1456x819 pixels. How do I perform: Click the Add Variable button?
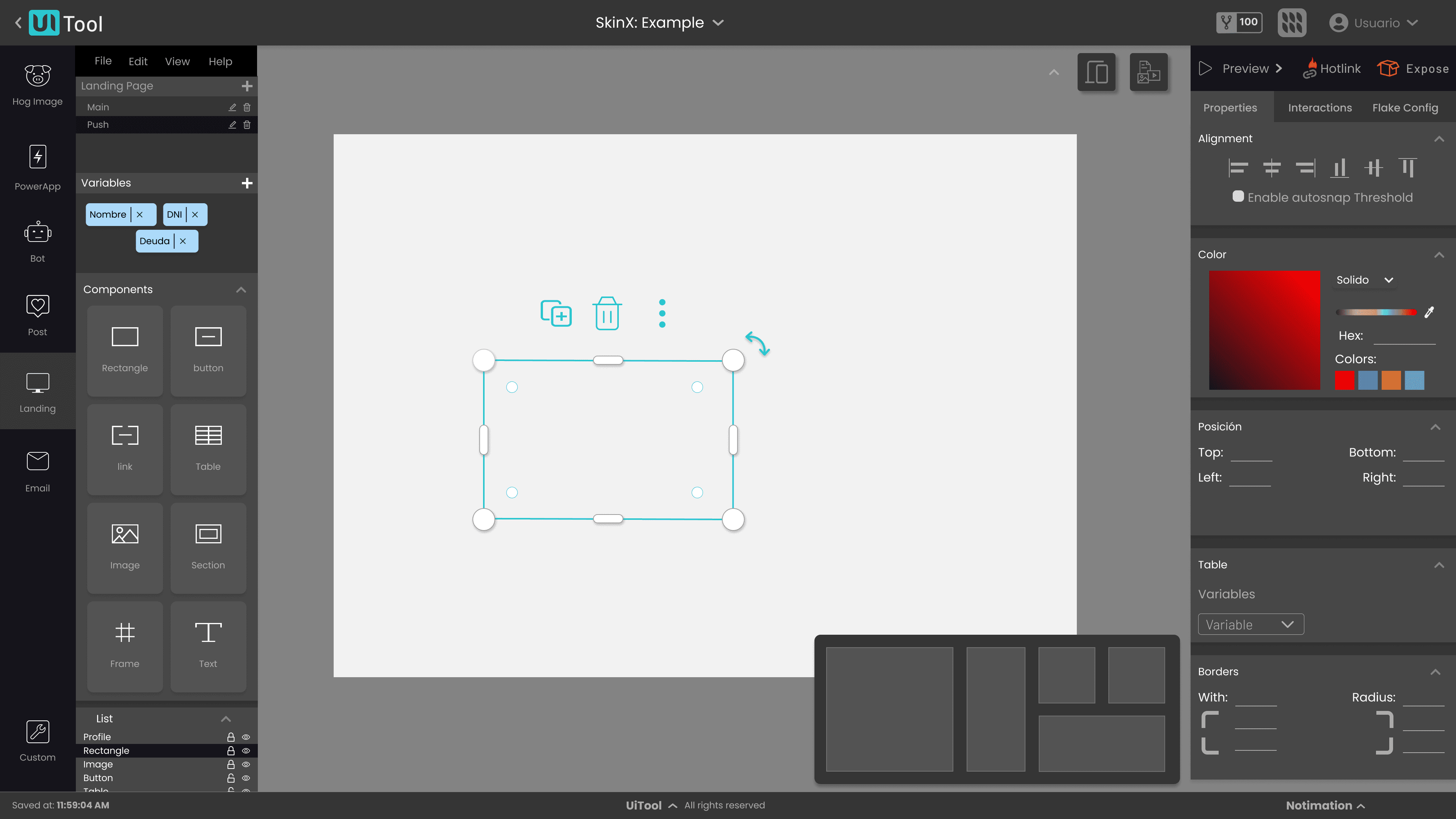247,183
